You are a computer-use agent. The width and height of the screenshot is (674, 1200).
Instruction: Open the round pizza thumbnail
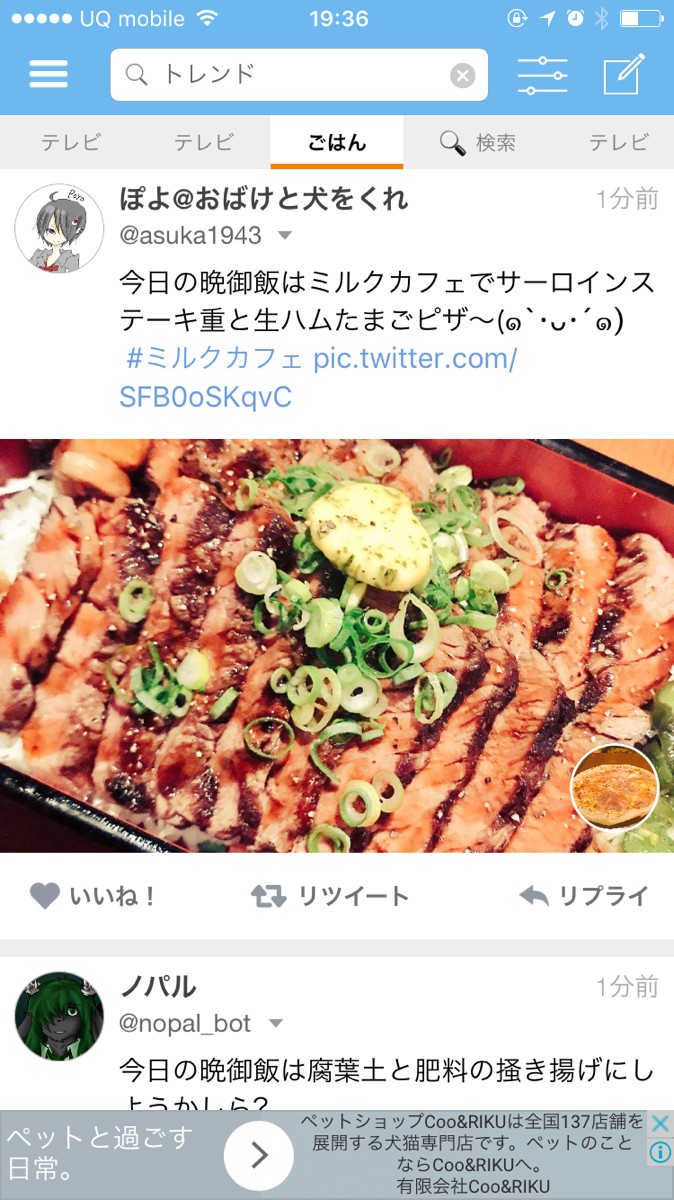coord(614,787)
